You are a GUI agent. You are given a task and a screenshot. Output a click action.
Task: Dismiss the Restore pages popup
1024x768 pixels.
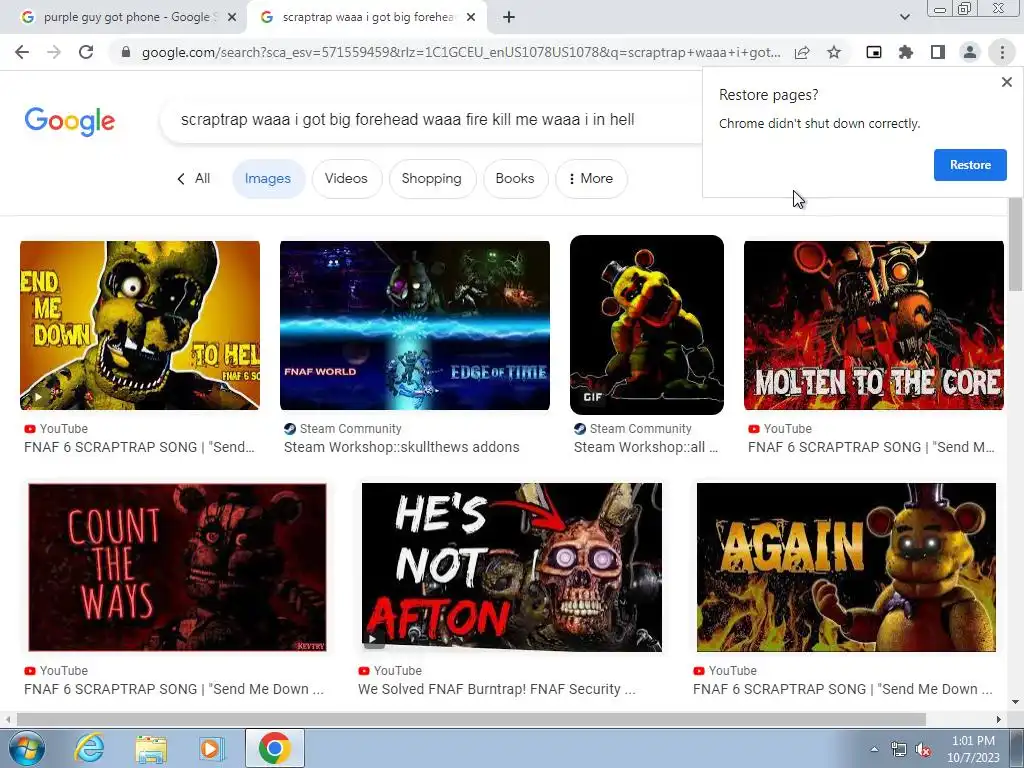(1006, 82)
